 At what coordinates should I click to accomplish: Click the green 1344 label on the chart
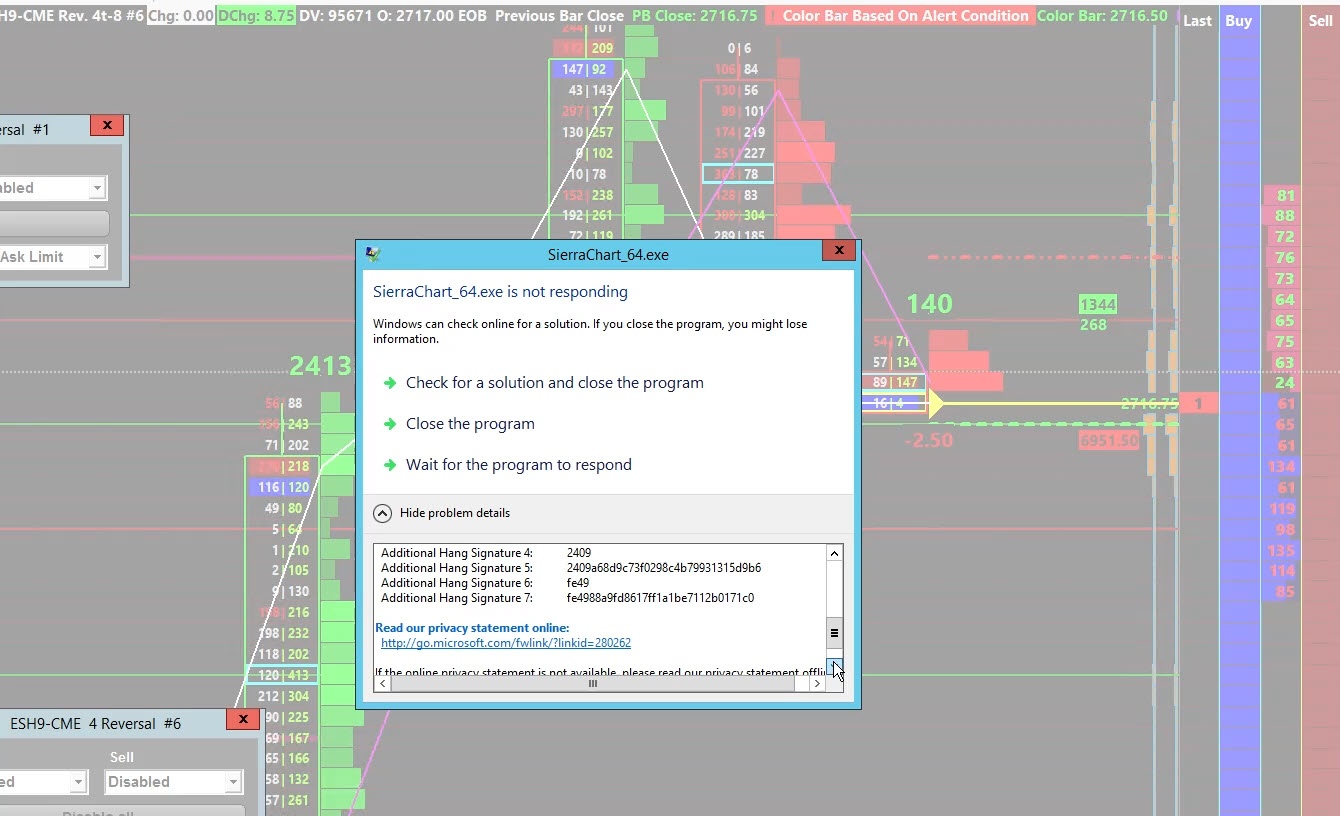click(x=1098, y=304)
